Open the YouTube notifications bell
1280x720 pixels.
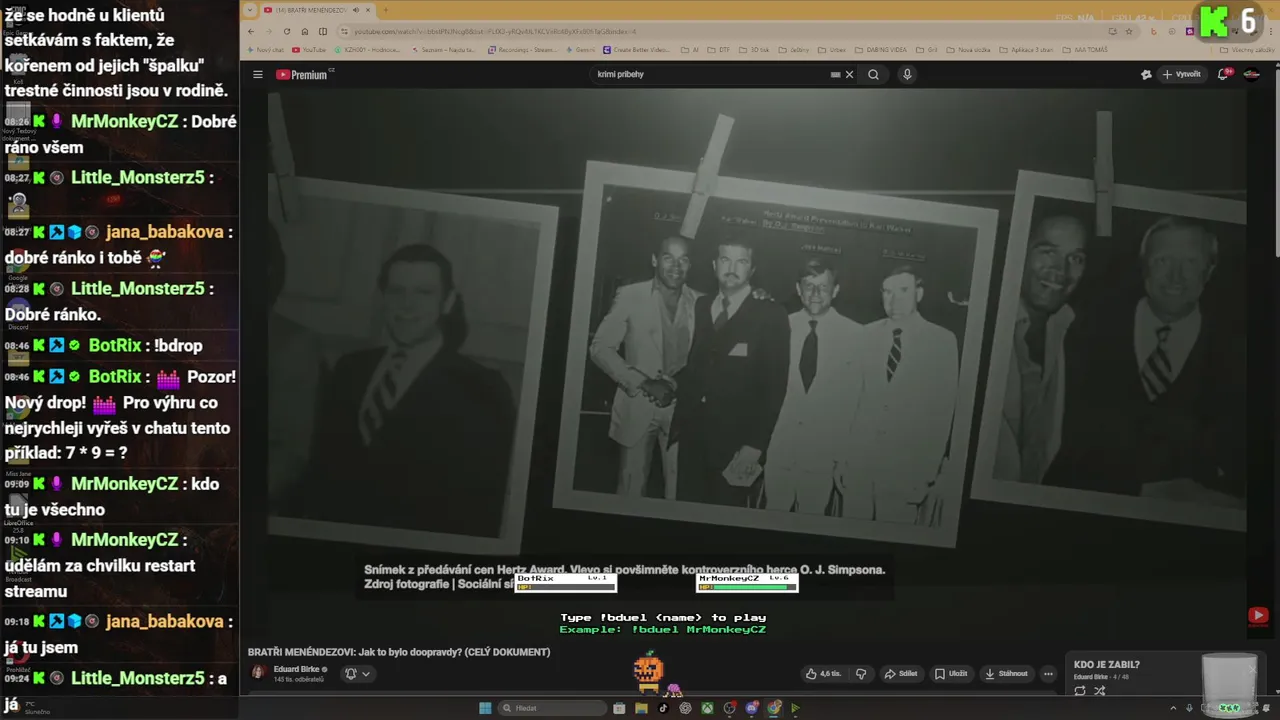[x=1224, y=74]
